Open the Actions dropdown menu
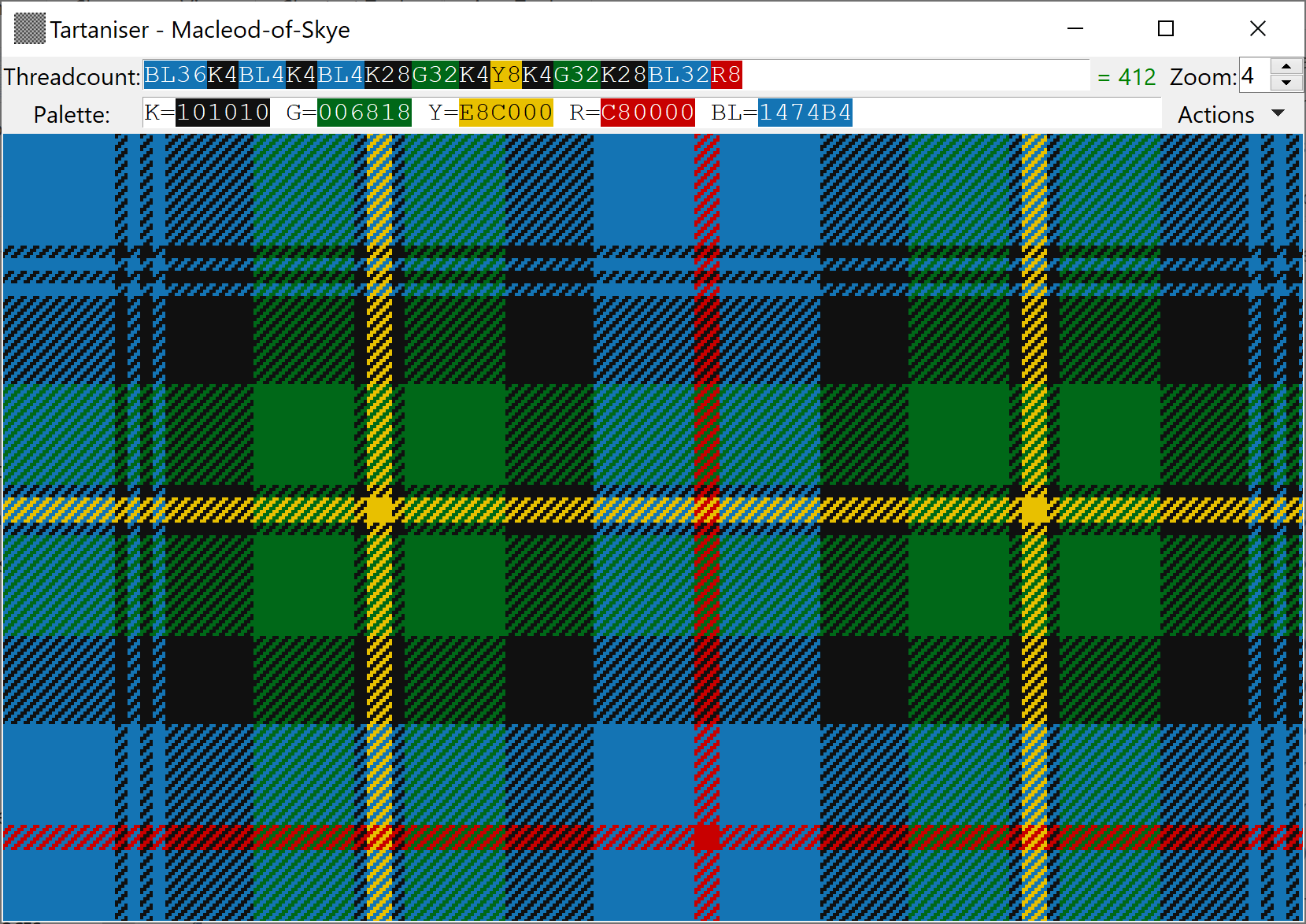 [x=1232, y=114]
